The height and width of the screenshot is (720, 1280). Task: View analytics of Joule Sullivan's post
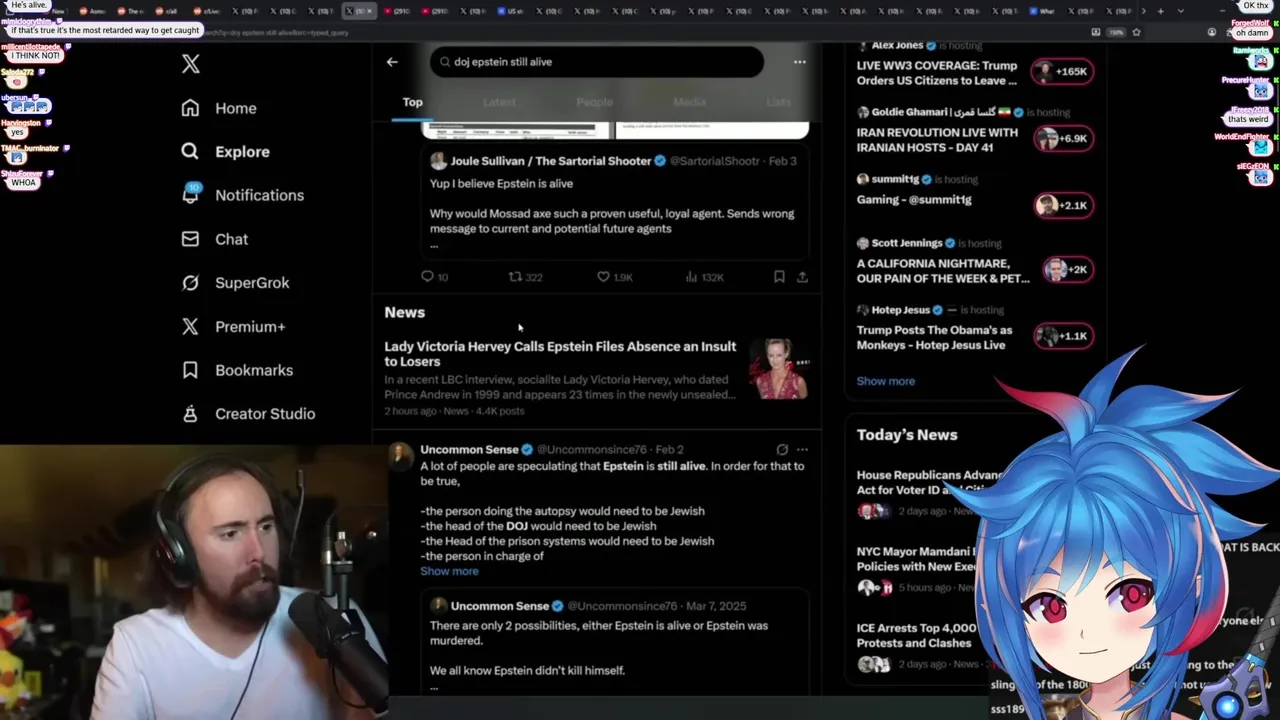pyautogui.click(x=704, y=277)
